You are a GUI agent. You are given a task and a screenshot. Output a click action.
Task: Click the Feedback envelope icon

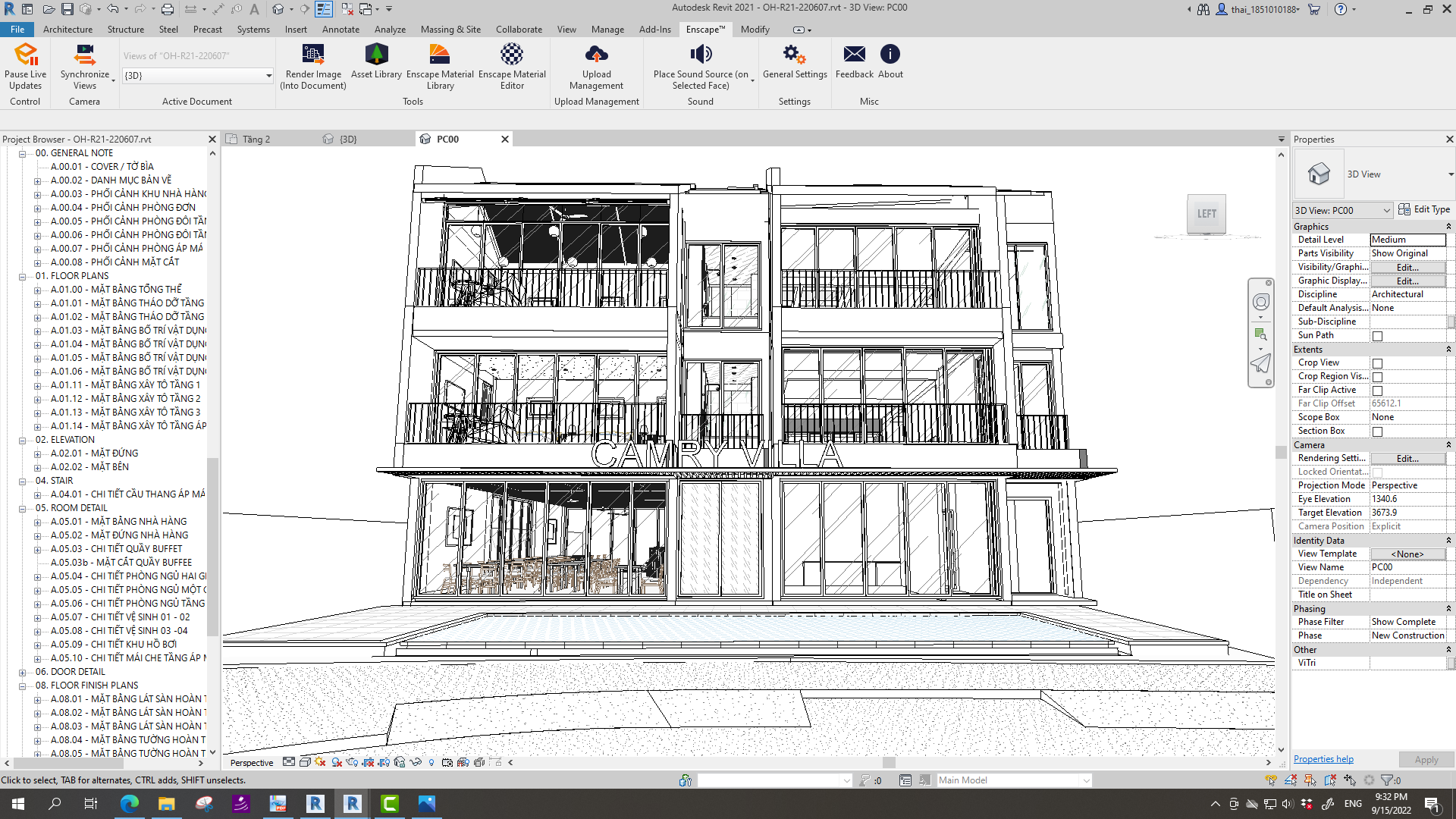[854, 55]
